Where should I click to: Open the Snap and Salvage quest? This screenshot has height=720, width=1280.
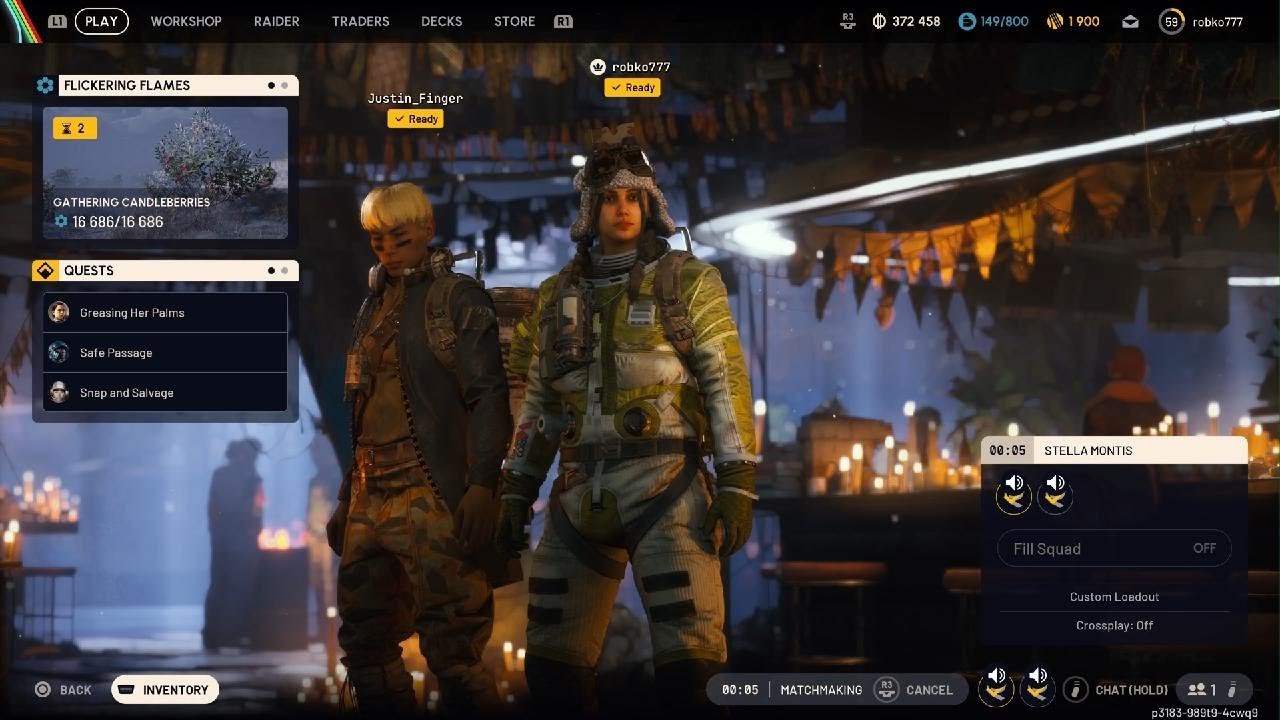pyautogui.click(x=165, y=393)
